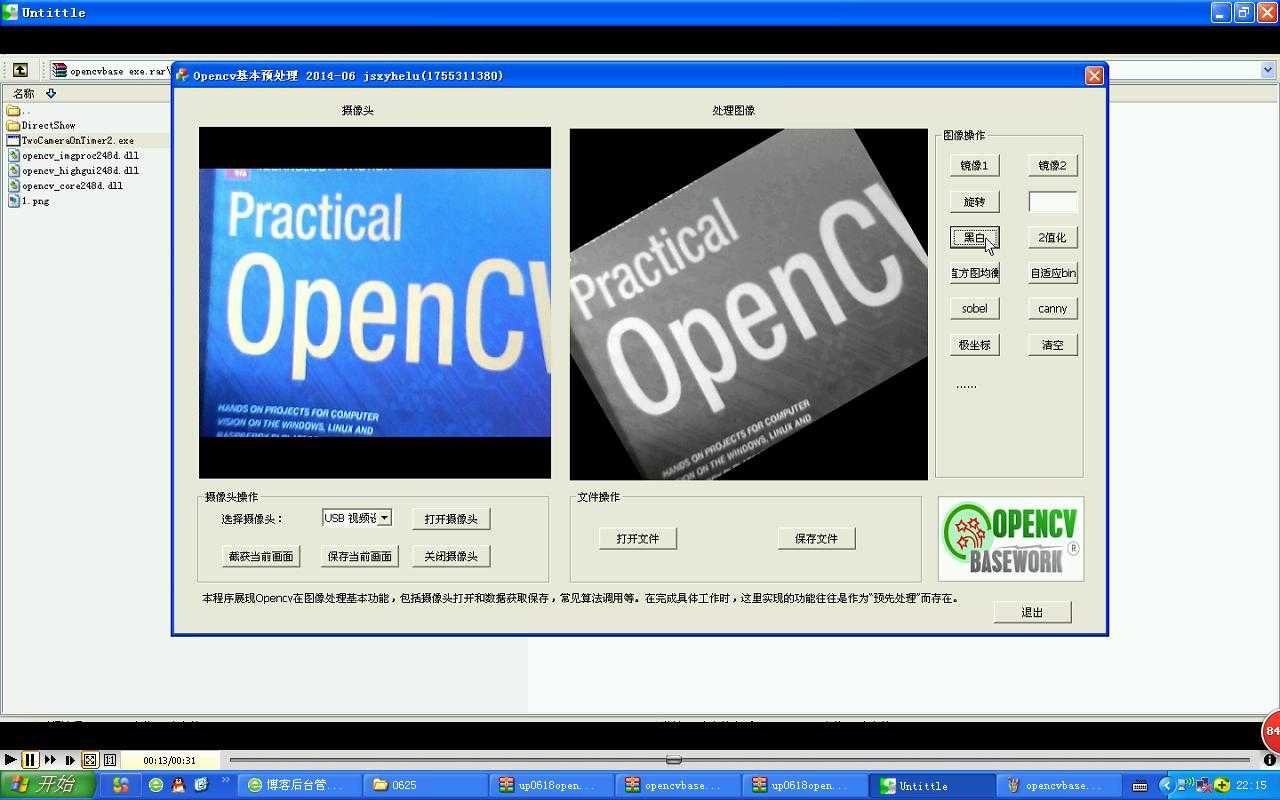The height and width of the screenshot is (800, 1280).
Task: Click the frame-step button in player
Action: click(x=70, y=760)
